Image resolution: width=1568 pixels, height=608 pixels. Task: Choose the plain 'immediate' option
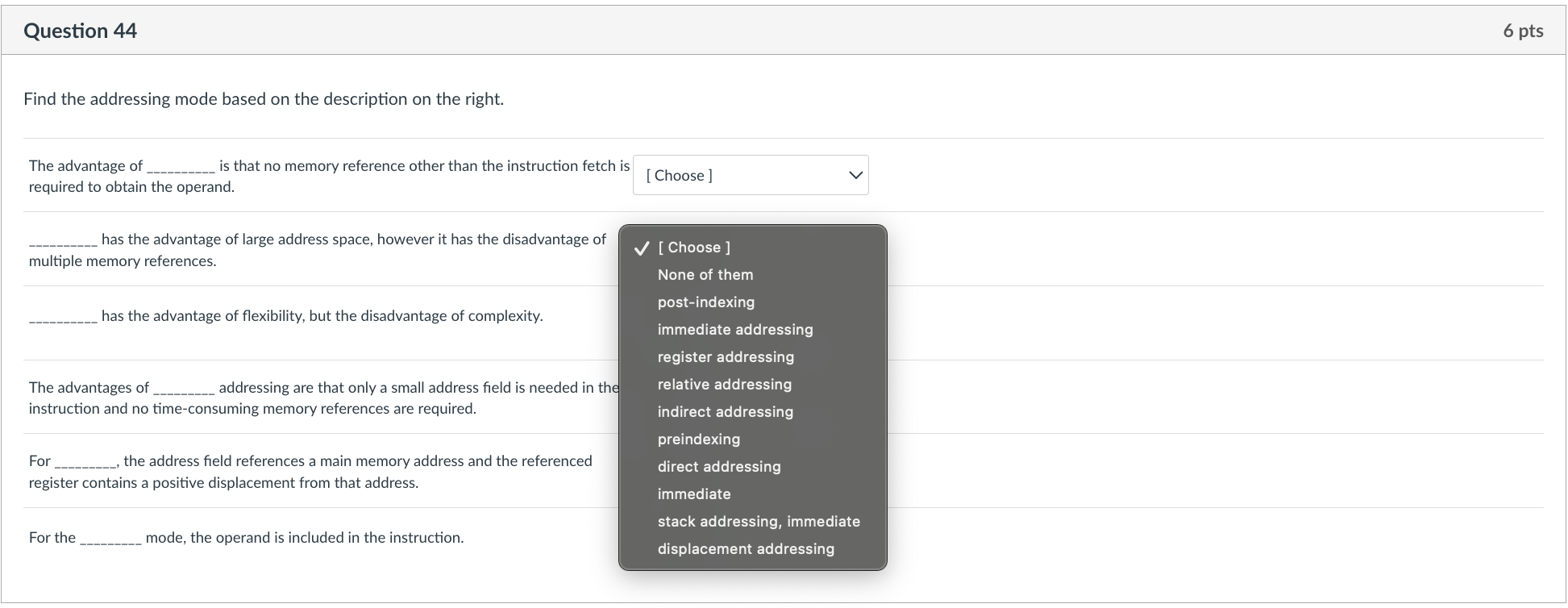pos(693,494)
